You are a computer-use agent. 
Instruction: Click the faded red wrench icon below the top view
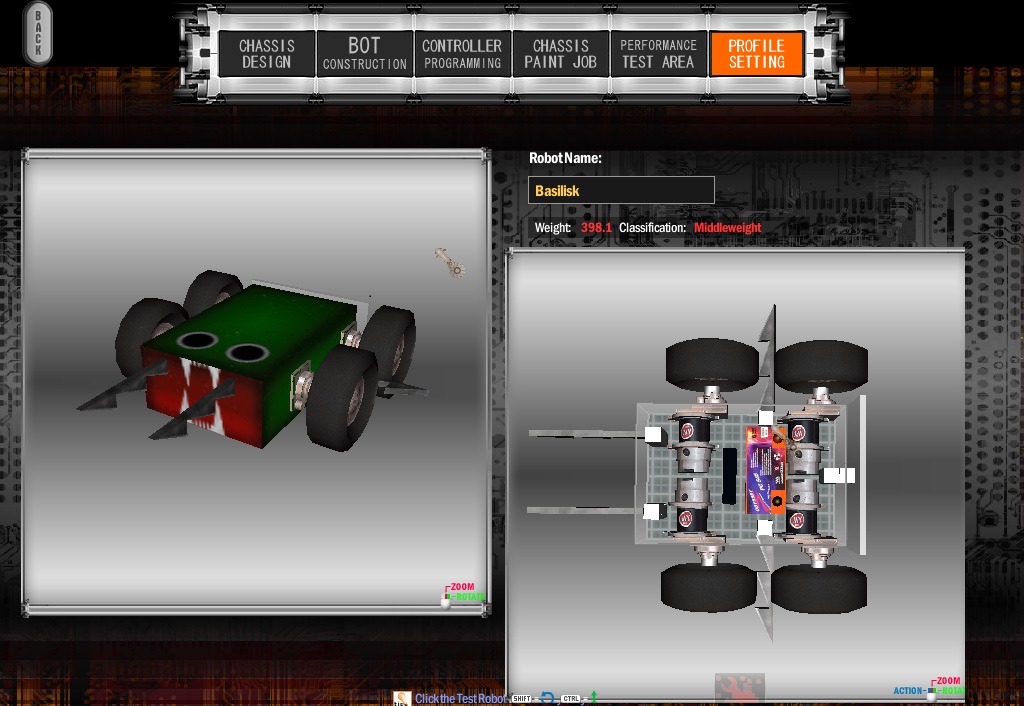point(739,688)
